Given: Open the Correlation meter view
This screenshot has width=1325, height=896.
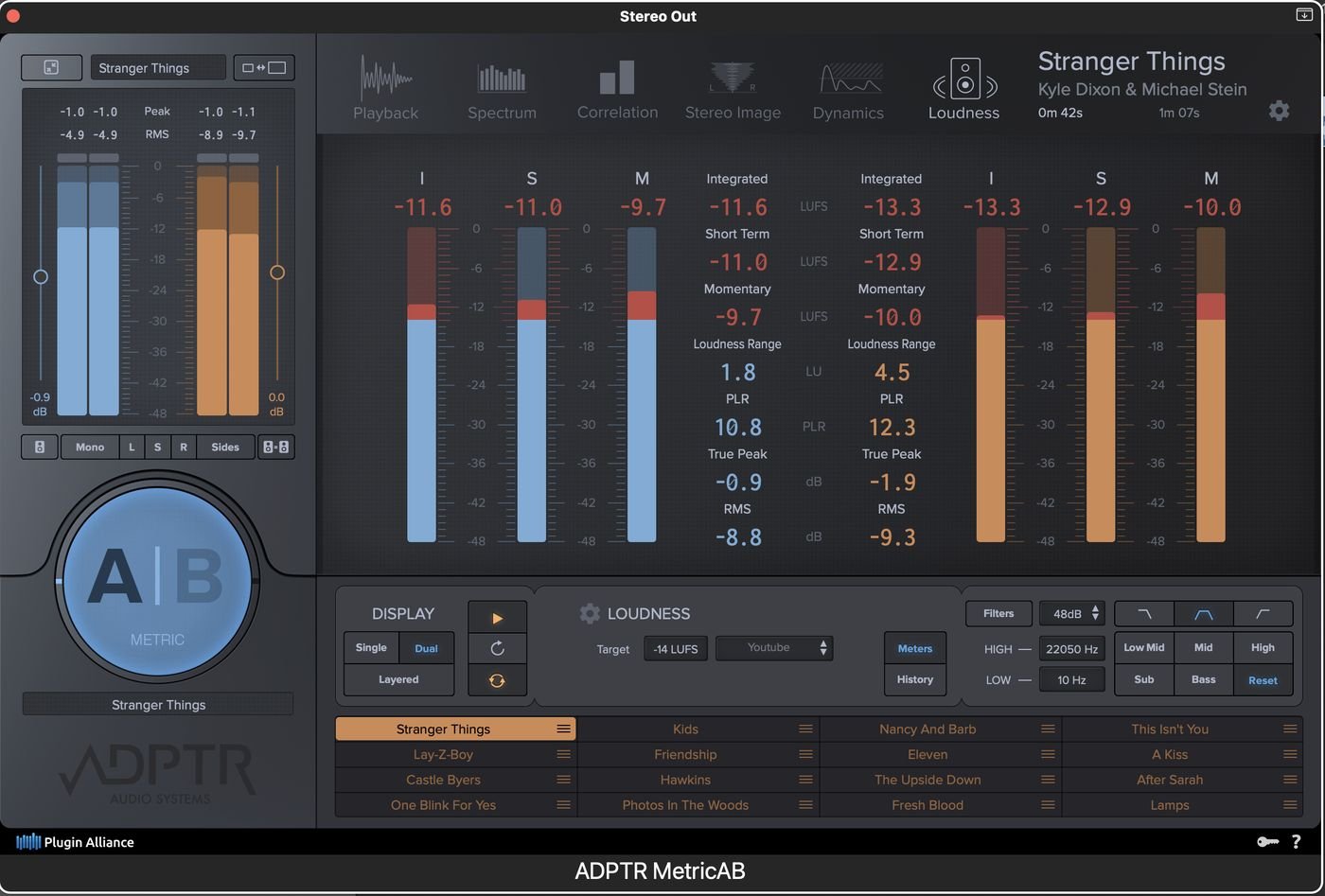Looking at the screenshot, I should [x=617, y=89].
